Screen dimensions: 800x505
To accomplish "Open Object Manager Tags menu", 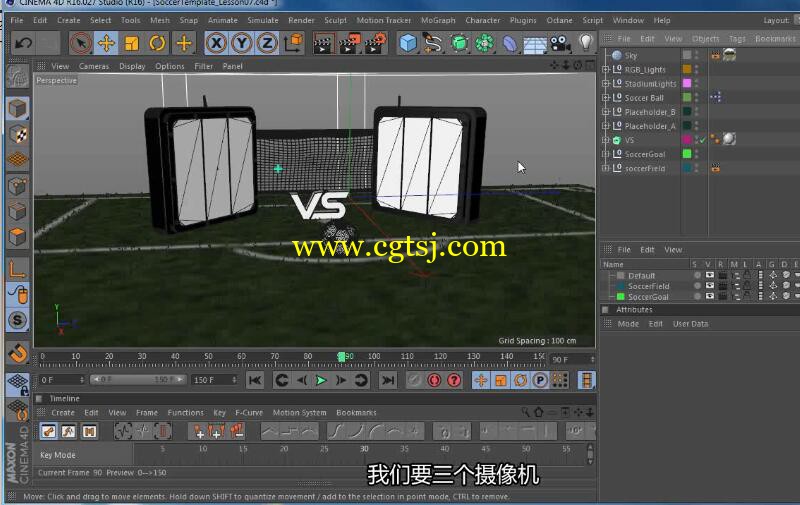I will tap(737, 39).
